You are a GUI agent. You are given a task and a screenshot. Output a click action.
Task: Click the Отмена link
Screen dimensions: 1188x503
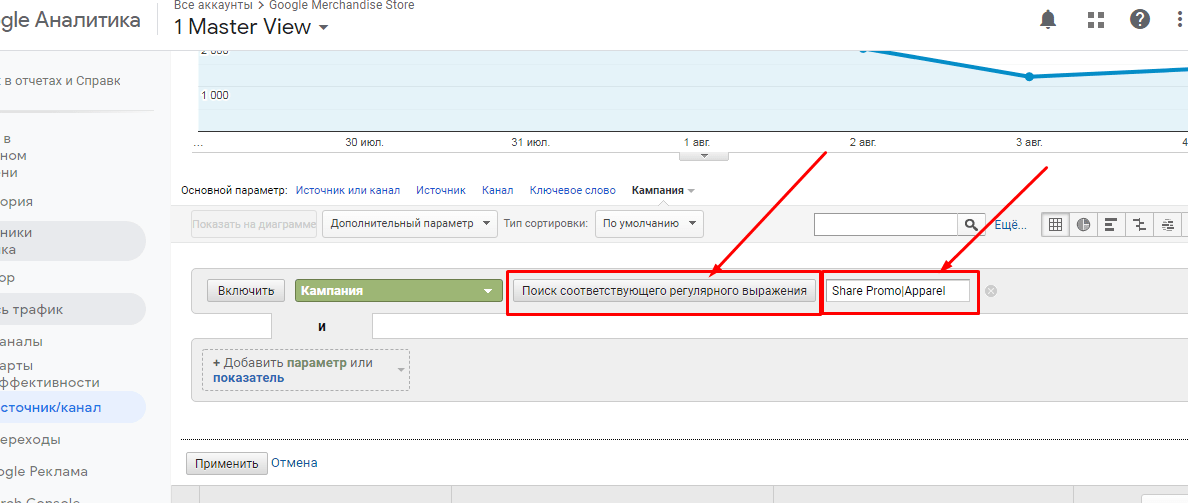[295, 463]
